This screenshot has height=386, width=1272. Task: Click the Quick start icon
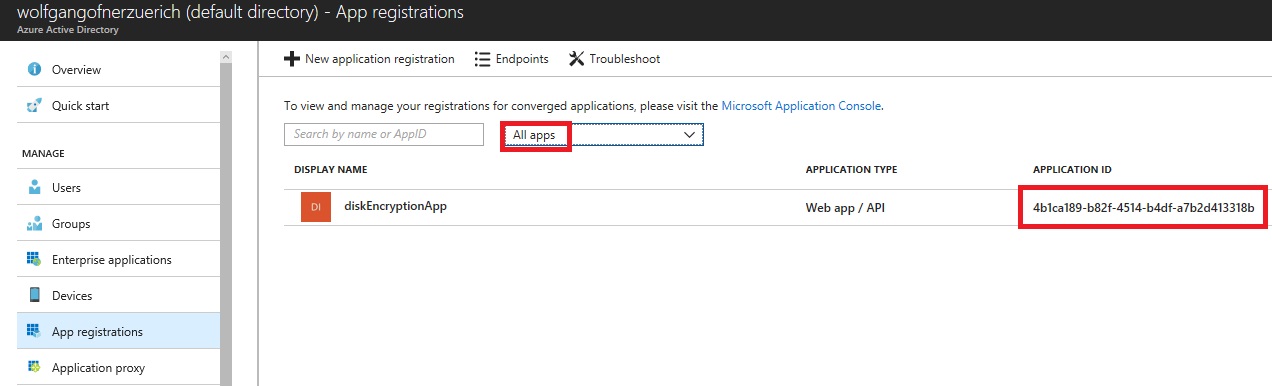[34, 106]
